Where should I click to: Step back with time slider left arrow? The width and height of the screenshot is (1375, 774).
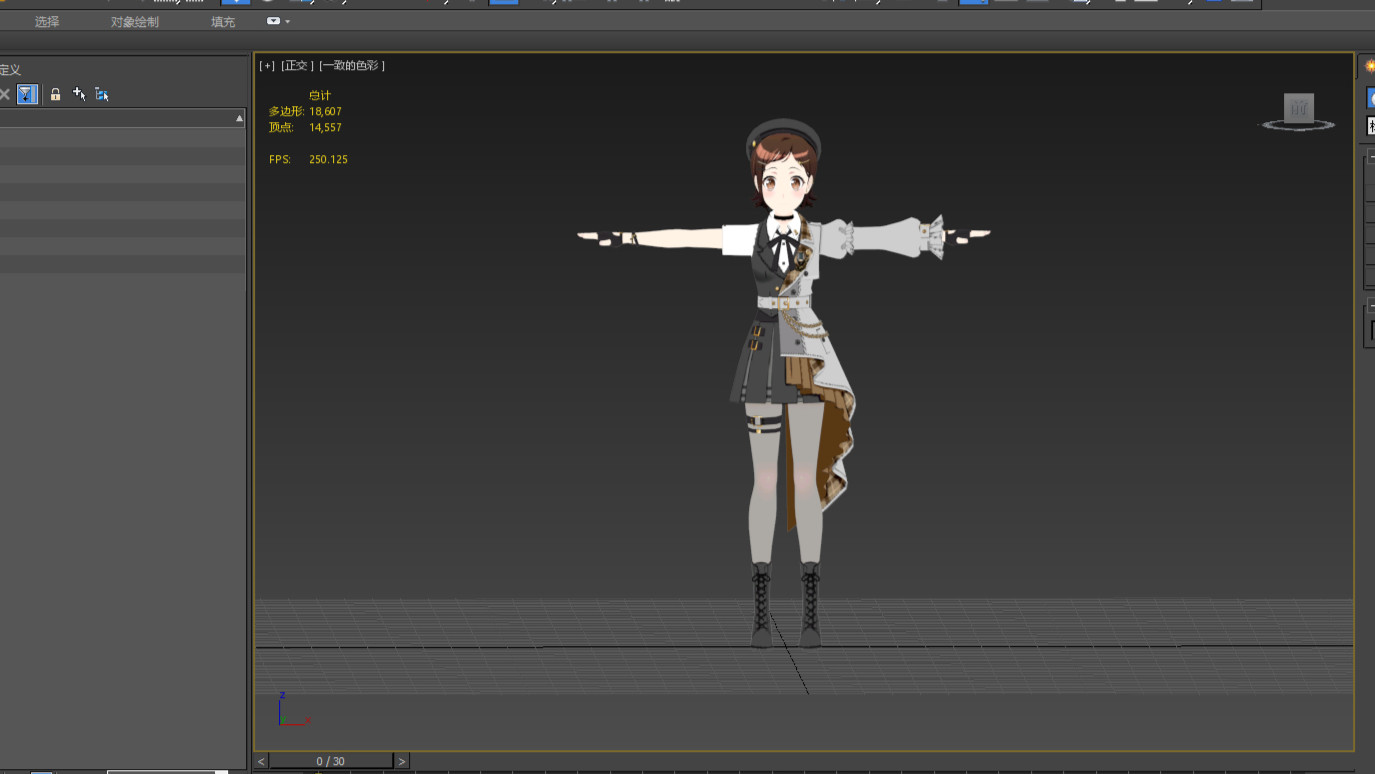262,761
